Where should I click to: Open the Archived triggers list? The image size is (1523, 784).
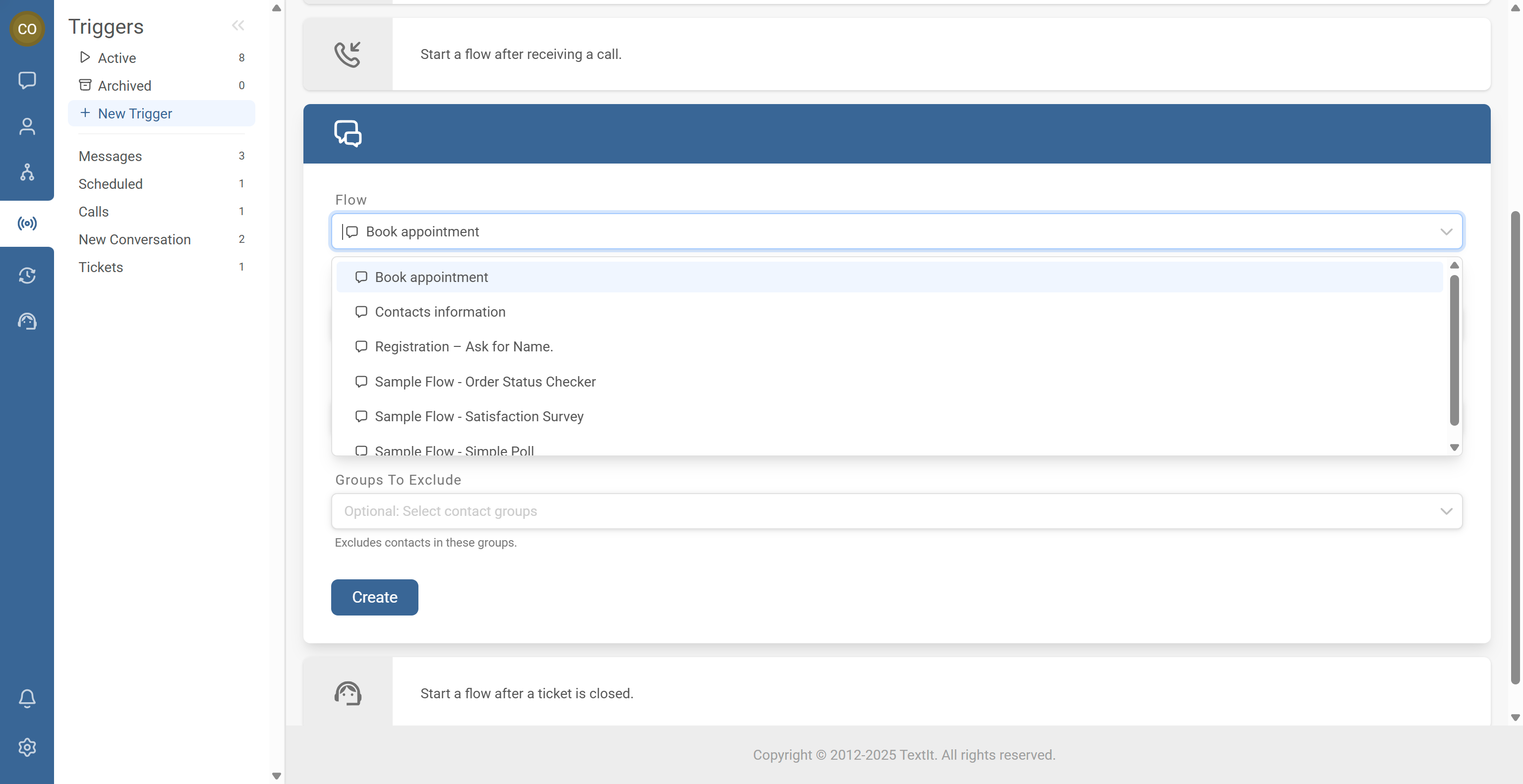(124, 86)
